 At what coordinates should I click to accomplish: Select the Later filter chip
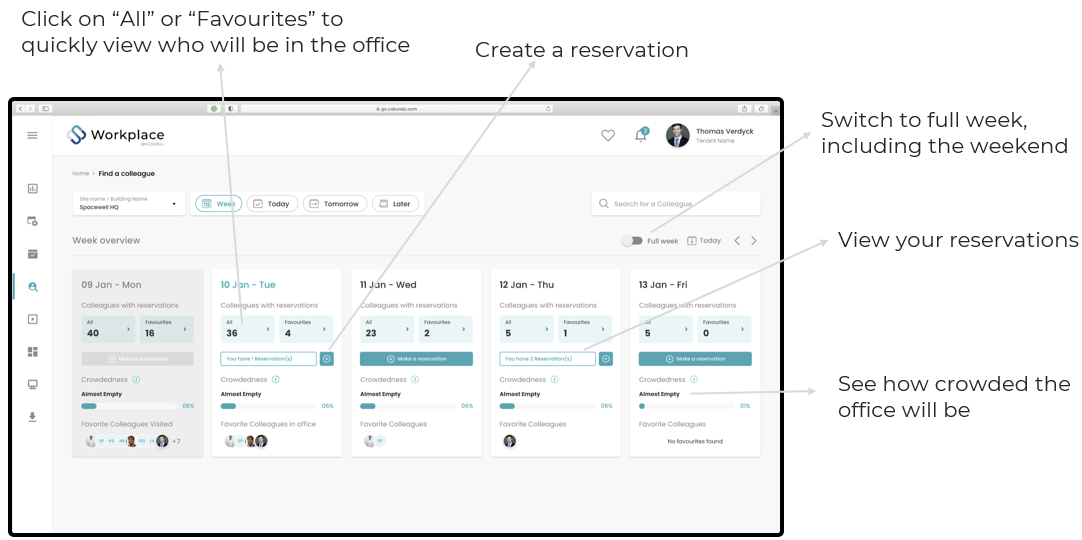point(395,203)
